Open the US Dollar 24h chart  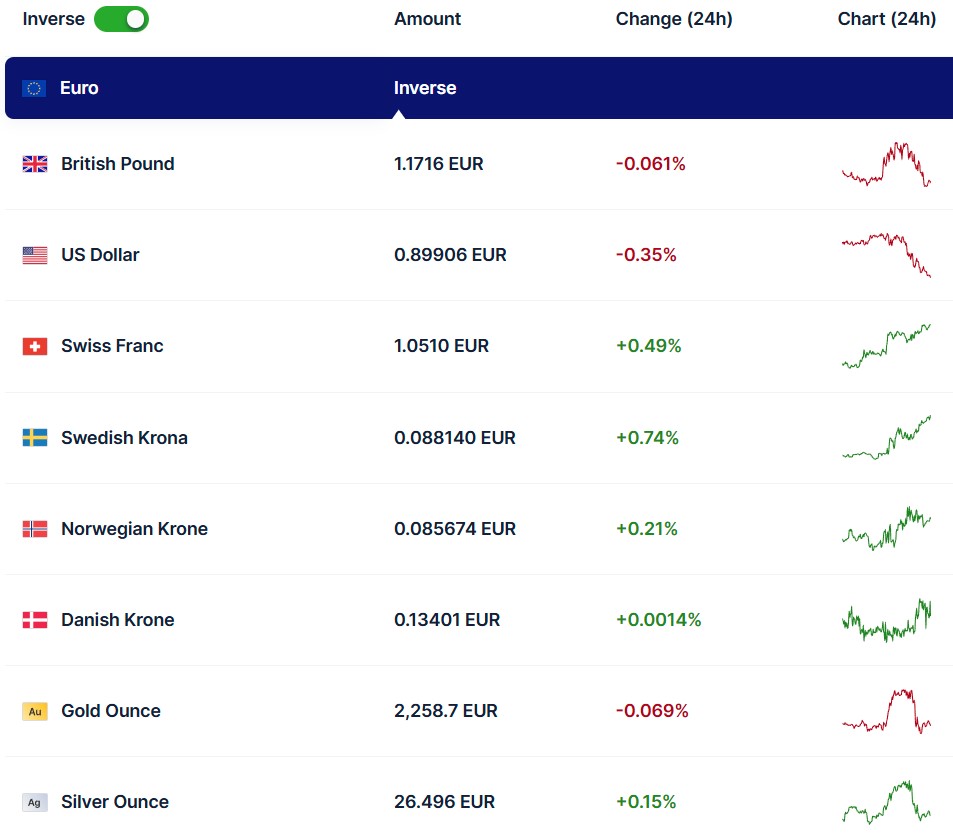click(886, 255)
